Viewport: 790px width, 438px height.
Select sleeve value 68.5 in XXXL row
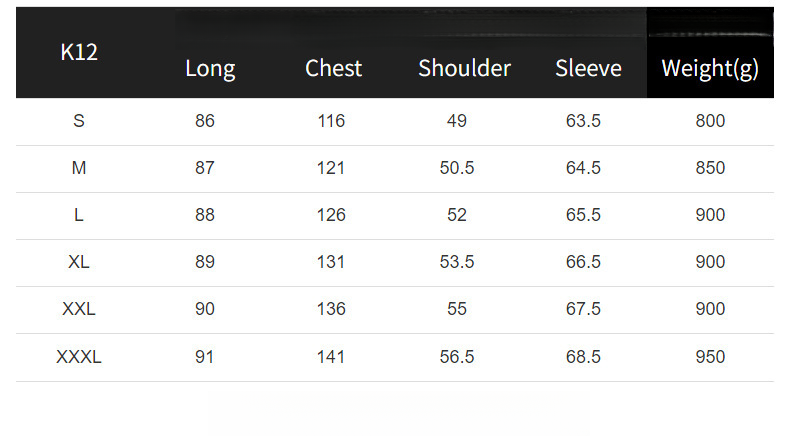583,357
